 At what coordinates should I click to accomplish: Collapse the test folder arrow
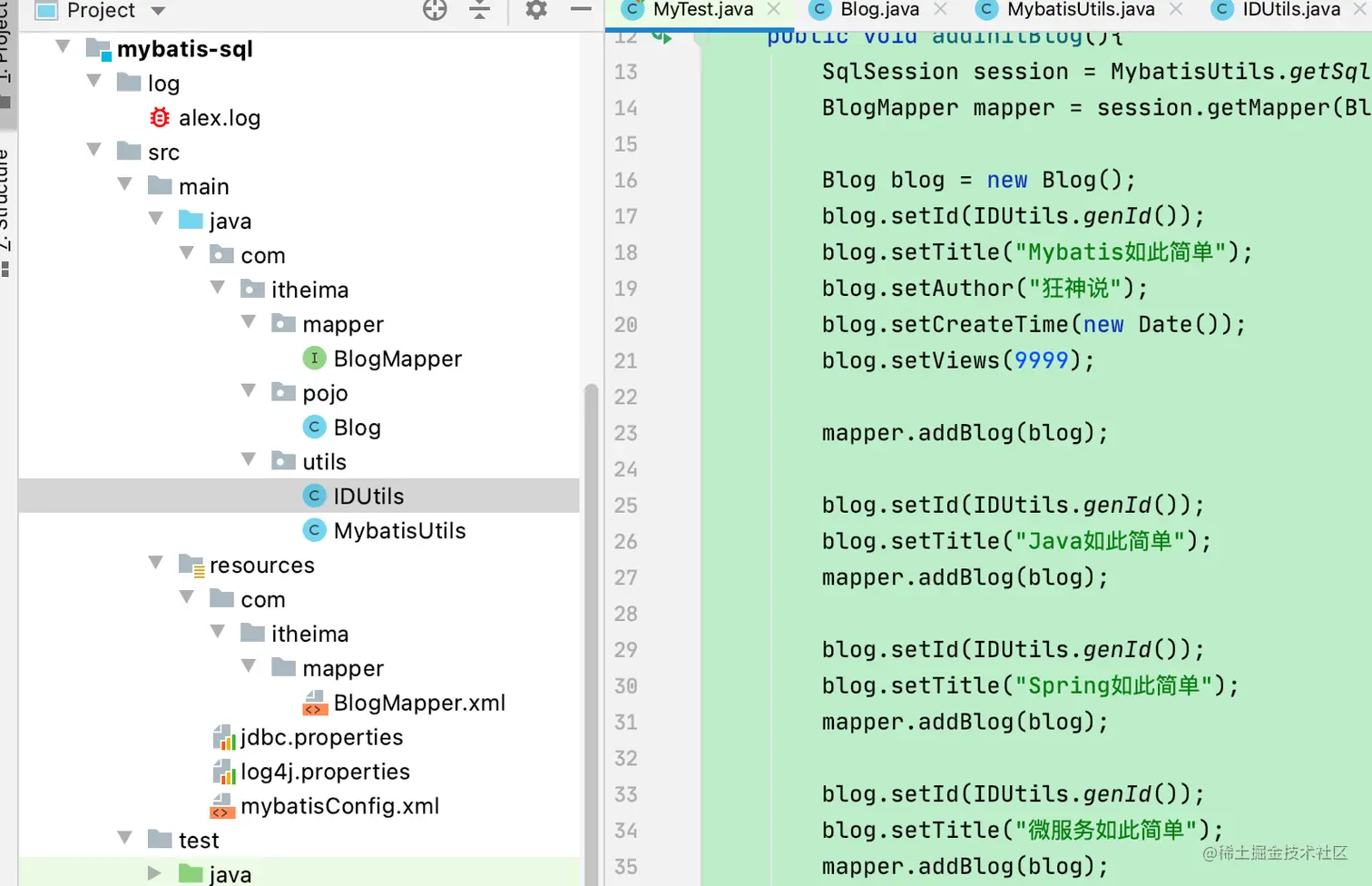(124, 838)
